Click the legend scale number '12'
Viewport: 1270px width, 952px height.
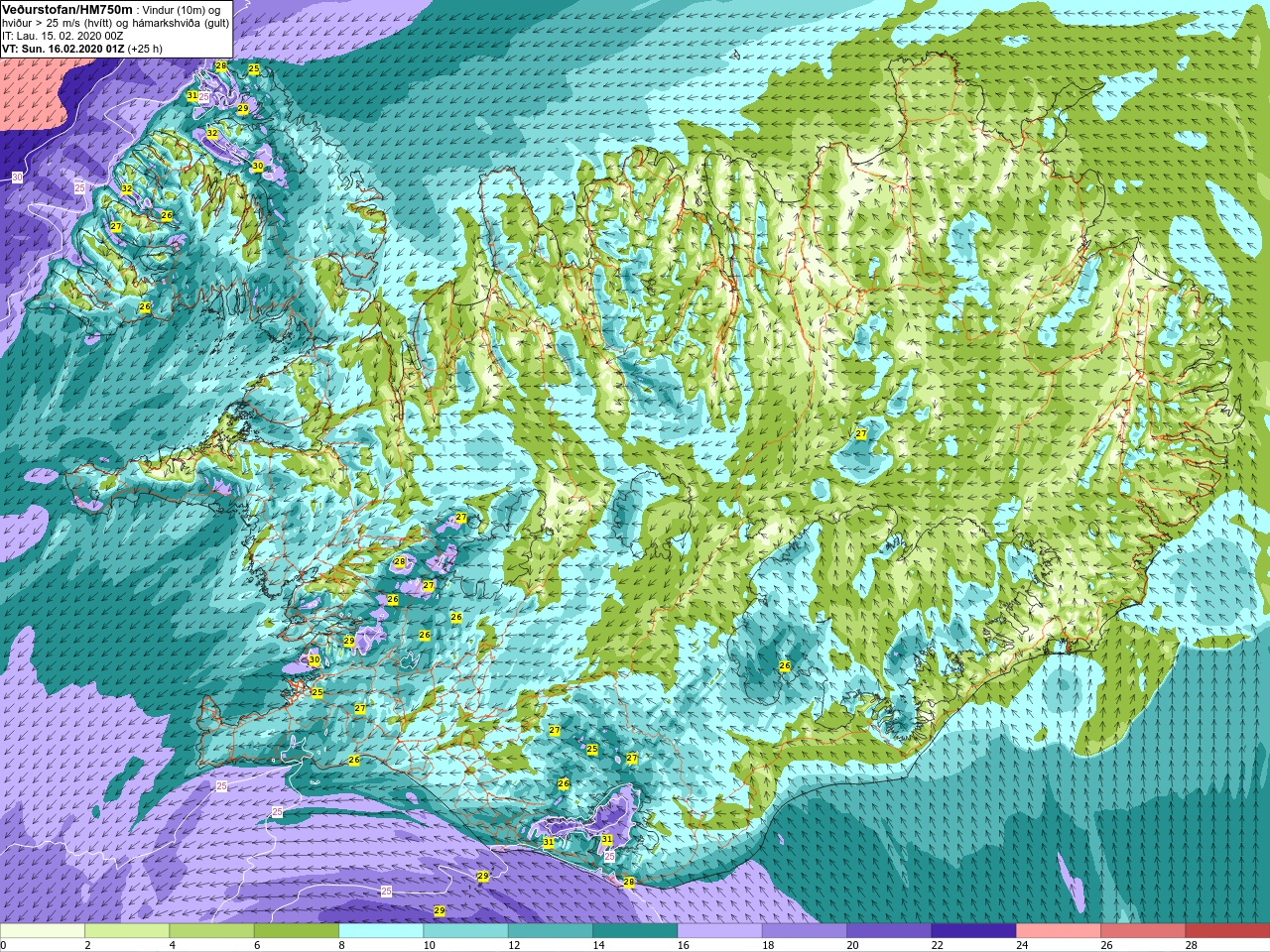(514, 945)
